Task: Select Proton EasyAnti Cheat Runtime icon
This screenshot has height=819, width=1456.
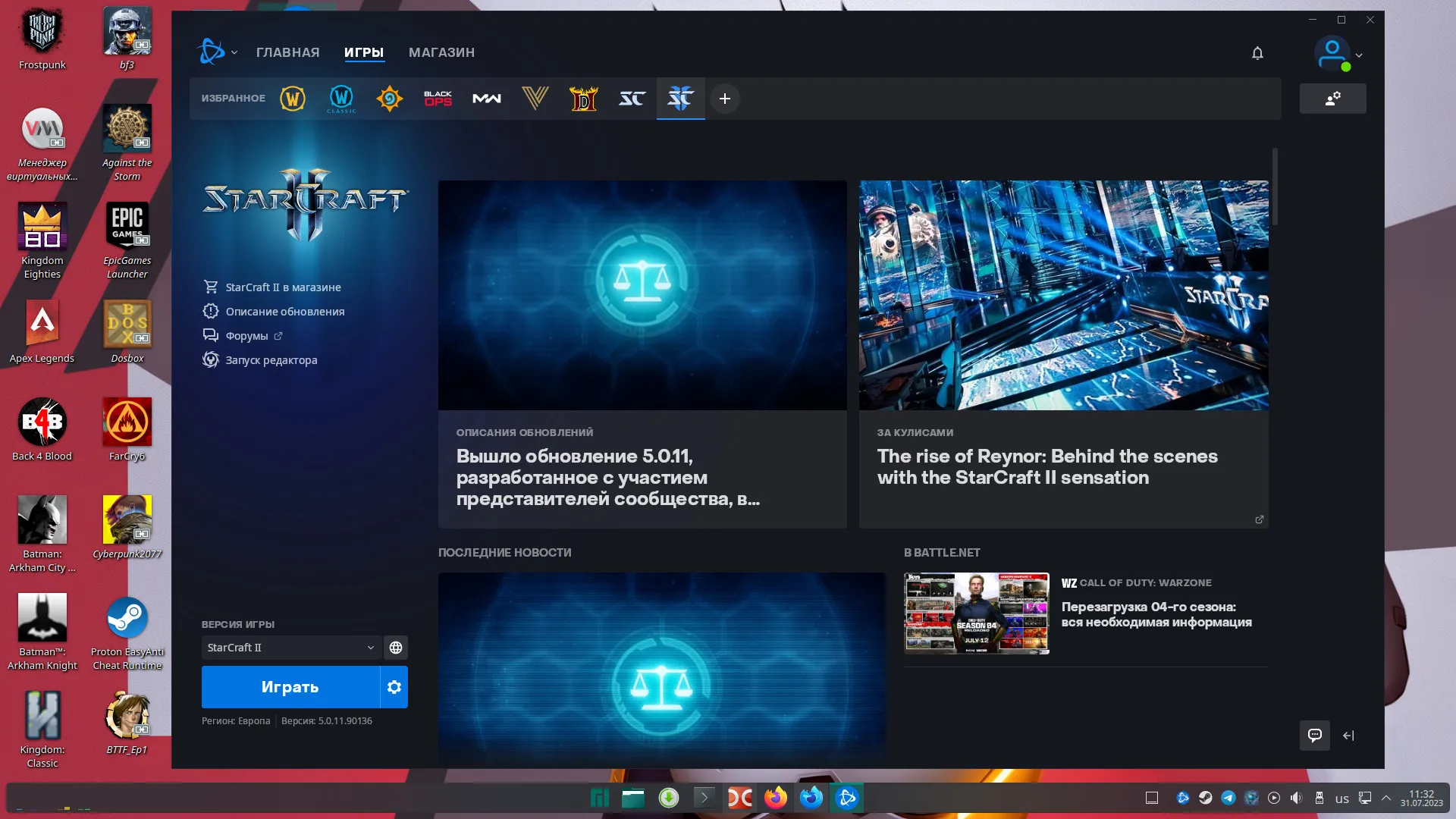Action: 127,632
